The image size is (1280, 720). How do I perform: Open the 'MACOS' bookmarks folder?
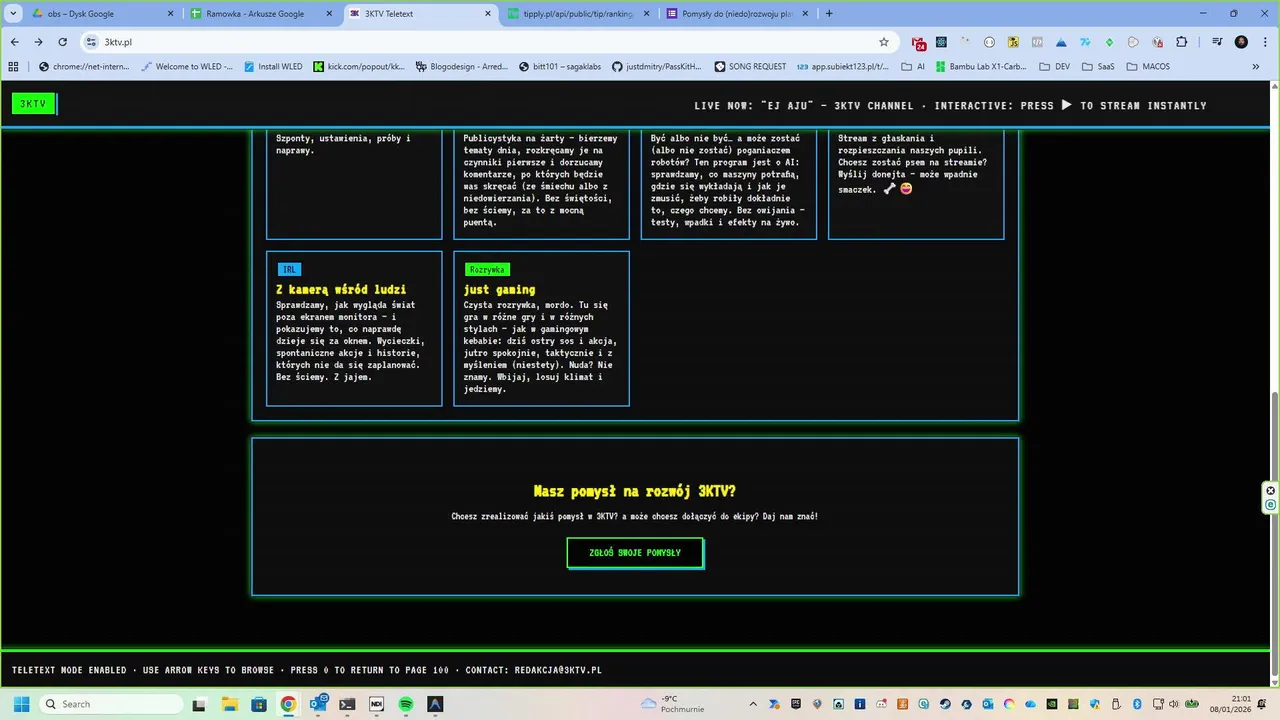coord(1147,67)
